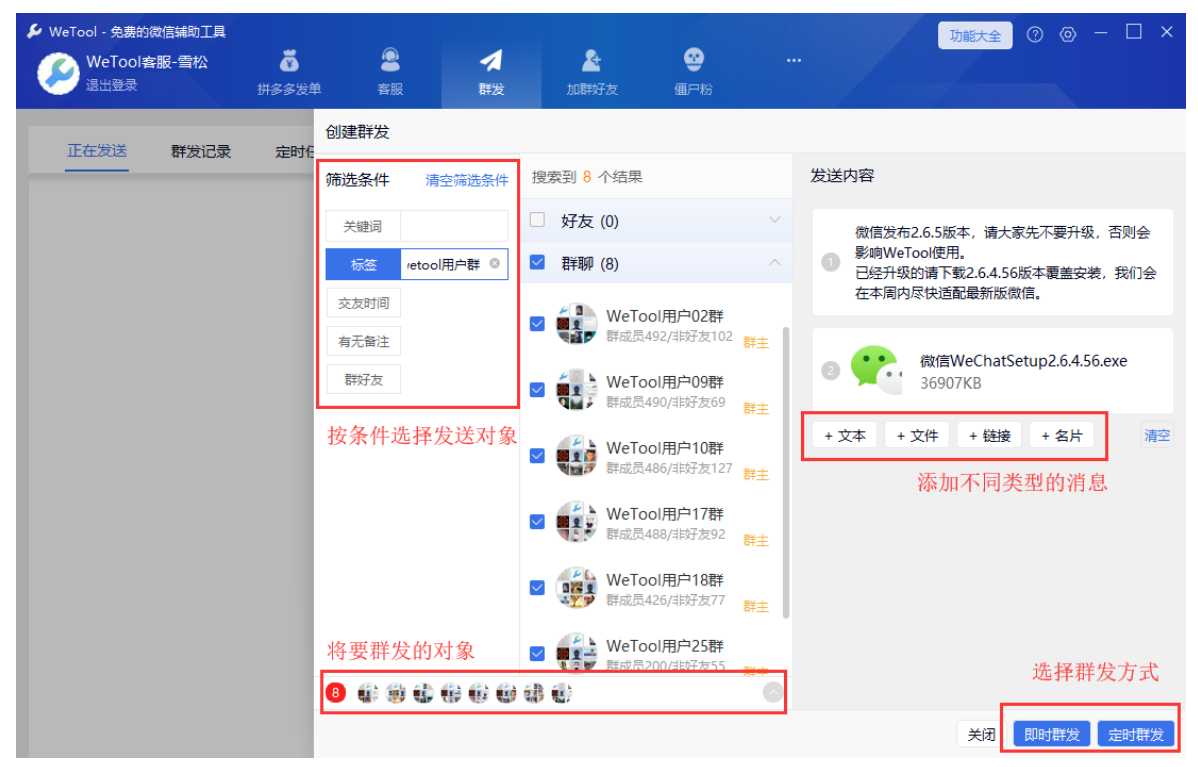This screenshot has width=1198, height=767.
Task: Click the WeChat installer file icon
Action: pyautogui.click(x=876, y=370)
